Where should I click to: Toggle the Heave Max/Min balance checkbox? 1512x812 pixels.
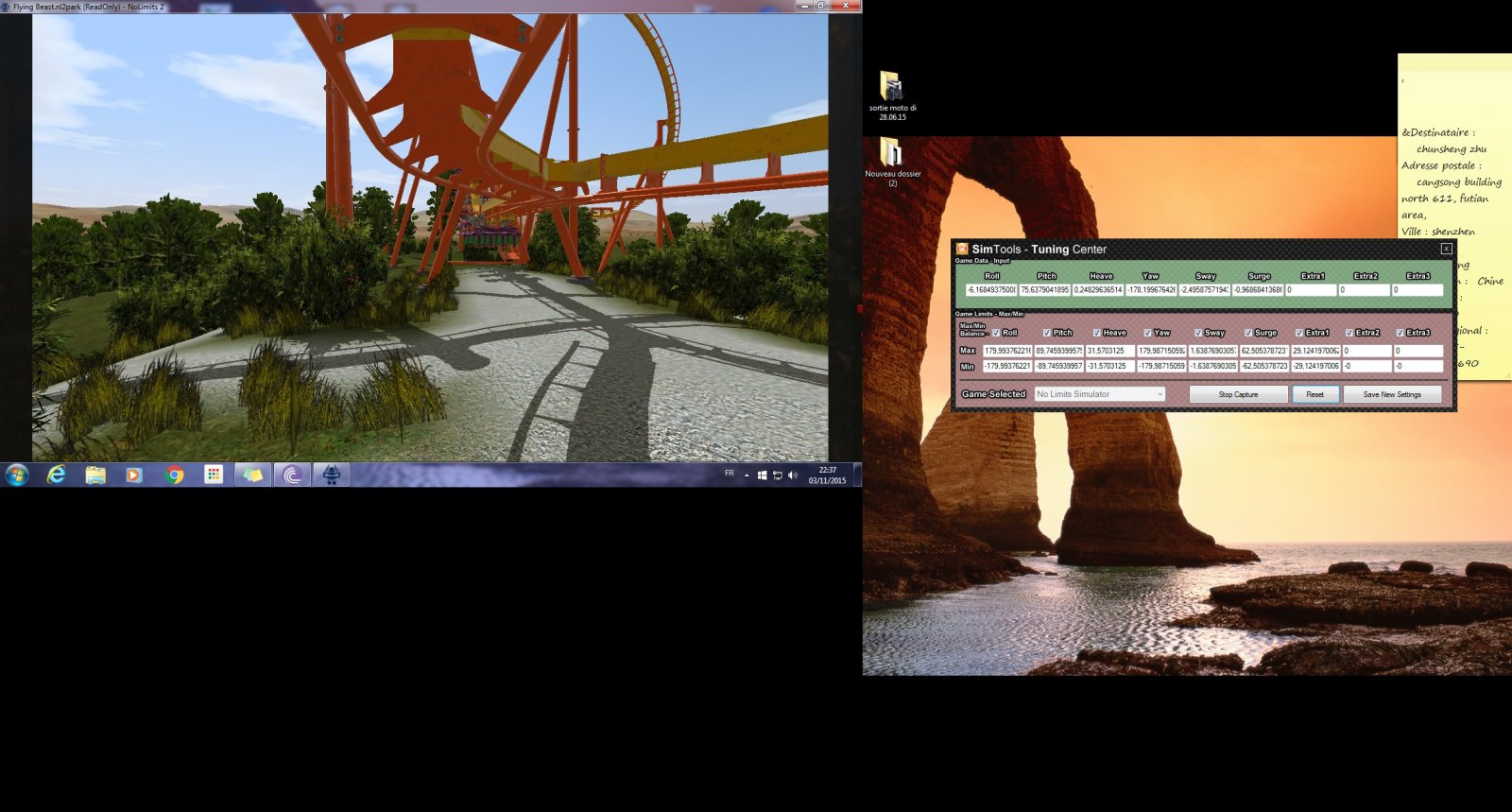(1096, 333)
